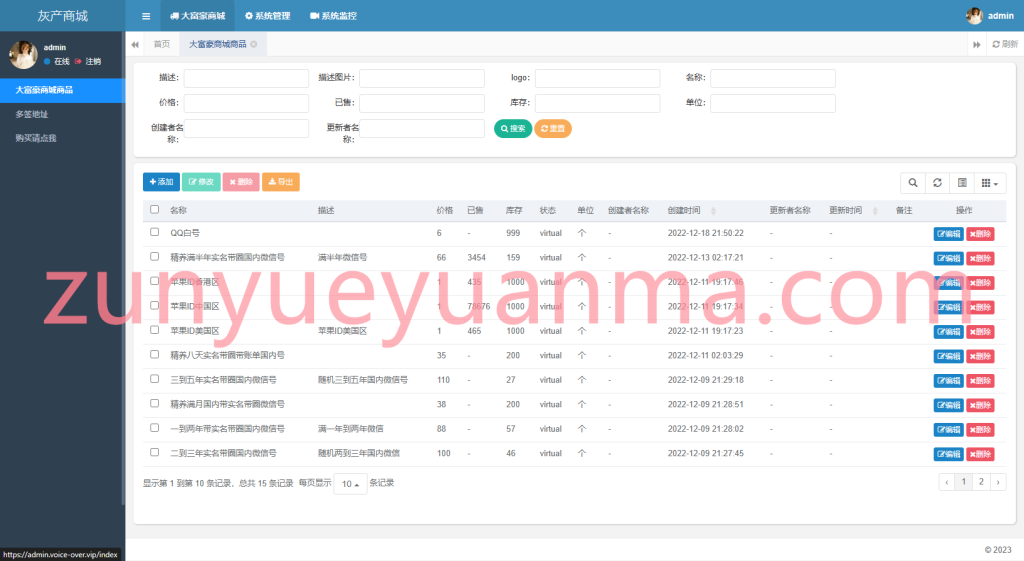Close the 大富豪商城商品 tab
The image size is (1024, 561).
point(253,44)
